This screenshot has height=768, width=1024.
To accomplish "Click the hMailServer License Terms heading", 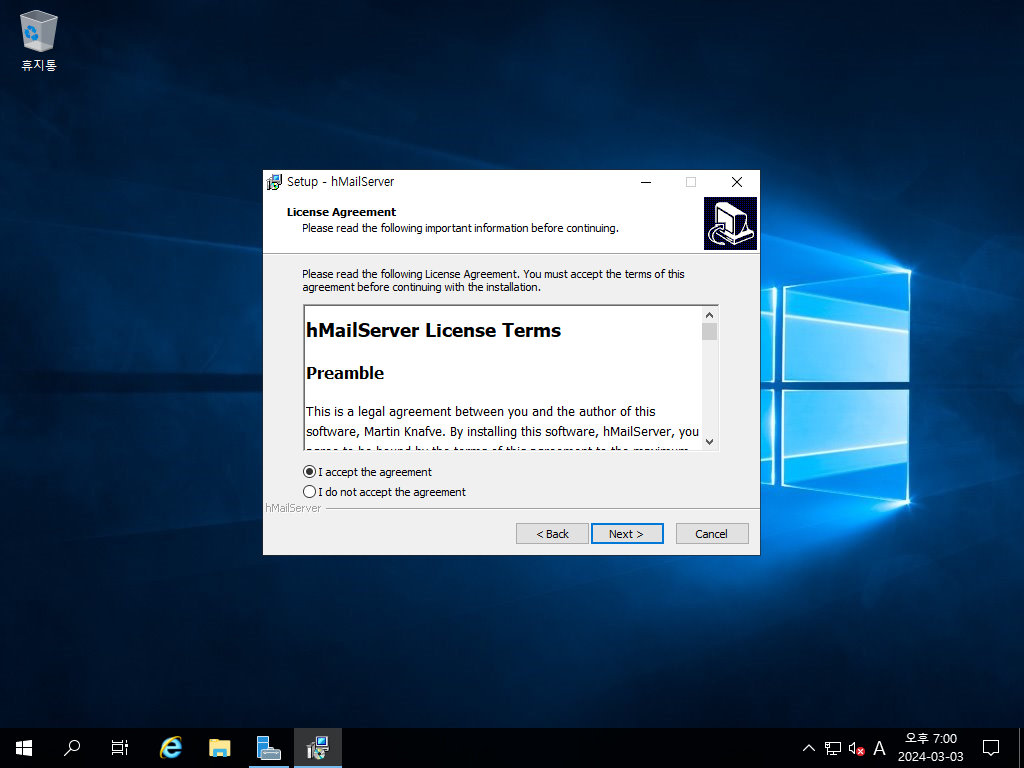I will (434, 330).
